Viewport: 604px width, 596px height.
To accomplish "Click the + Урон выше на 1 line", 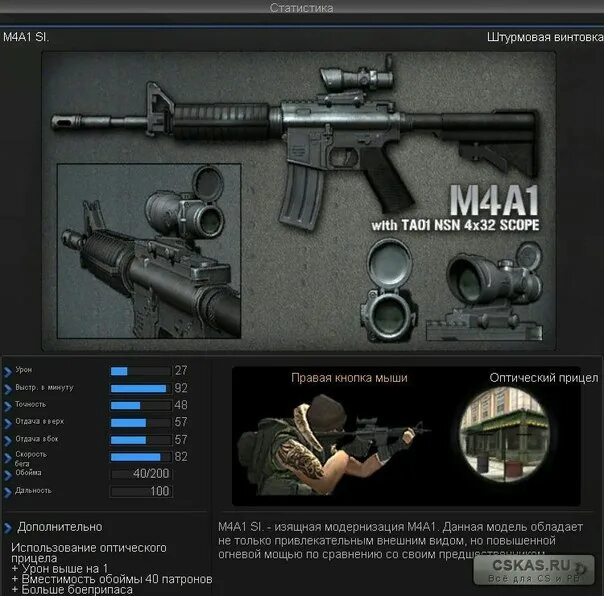I will pyautogui.click(x=60, y=569).
